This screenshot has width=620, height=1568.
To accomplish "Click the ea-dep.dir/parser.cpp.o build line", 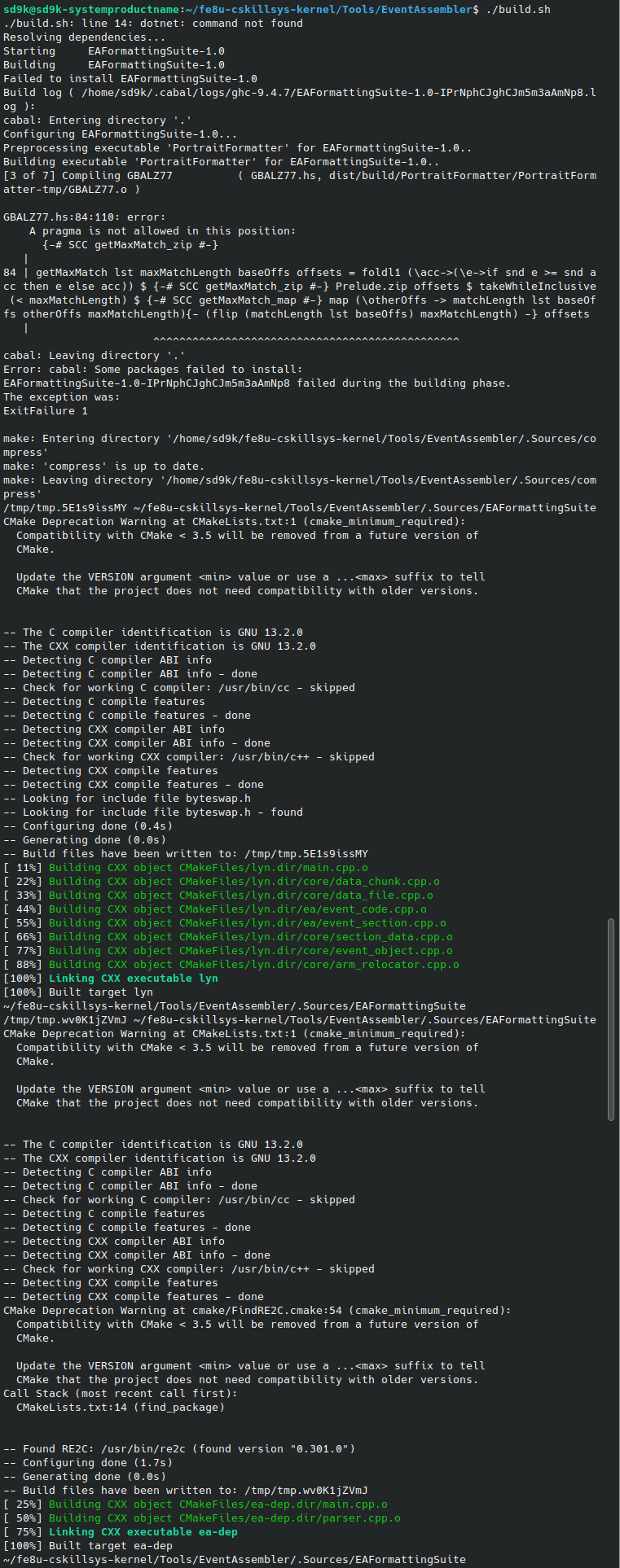I will pos(224,1518).
